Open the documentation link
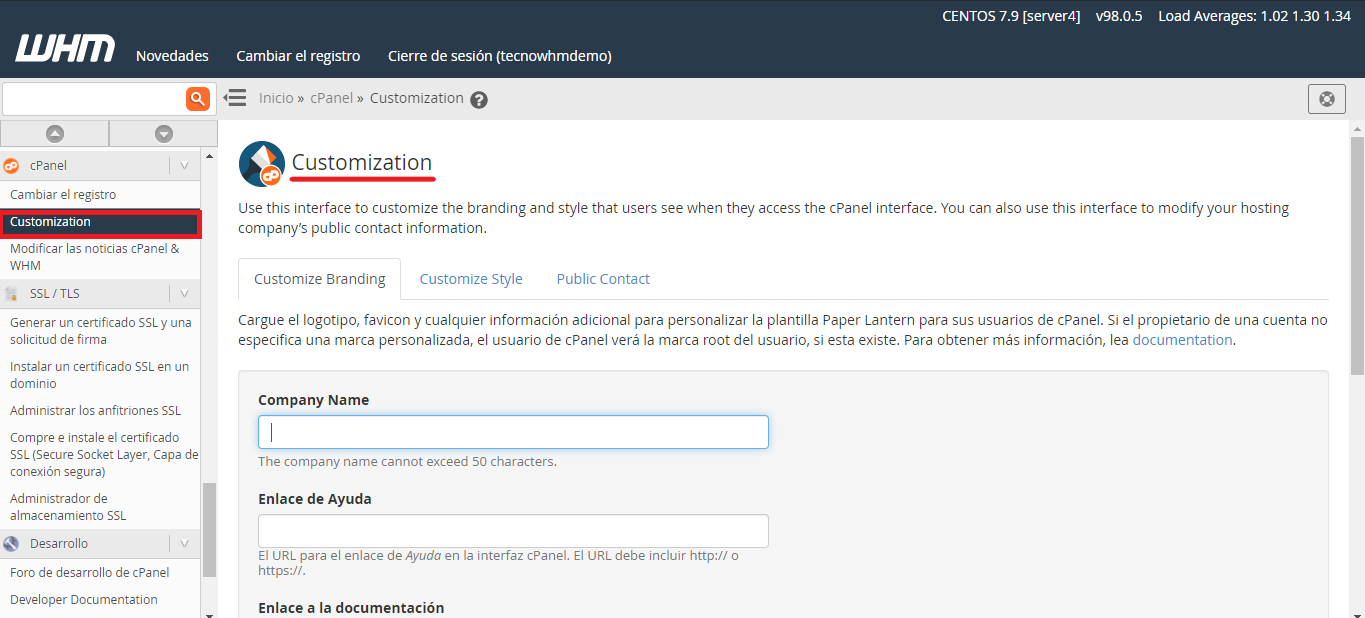Image resolution: width=1365 pixels, height=618 pixels. (x=1182, y=340)
